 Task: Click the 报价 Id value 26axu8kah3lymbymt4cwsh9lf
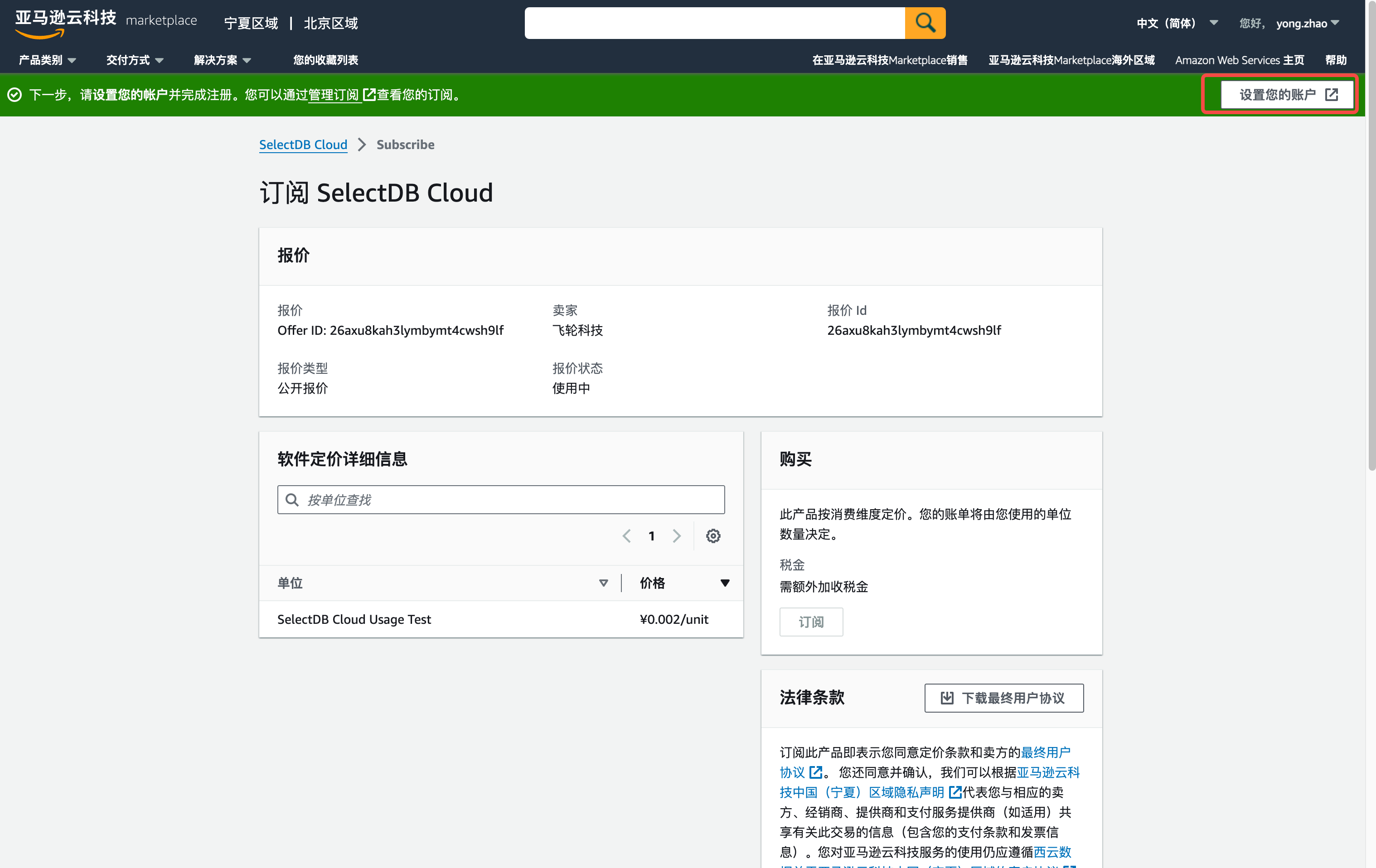click(914, 331)
